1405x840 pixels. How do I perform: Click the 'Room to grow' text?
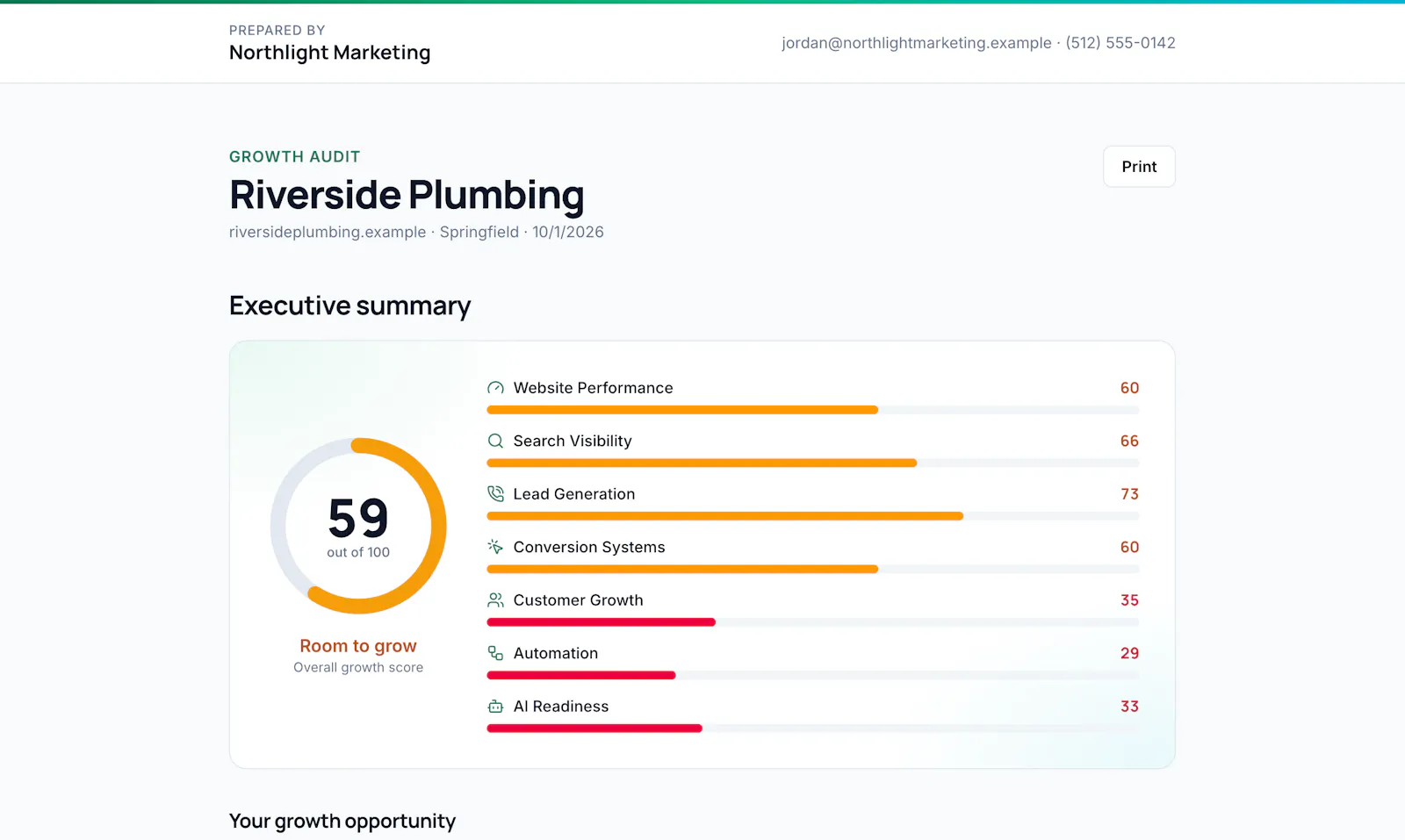point(358,646)
